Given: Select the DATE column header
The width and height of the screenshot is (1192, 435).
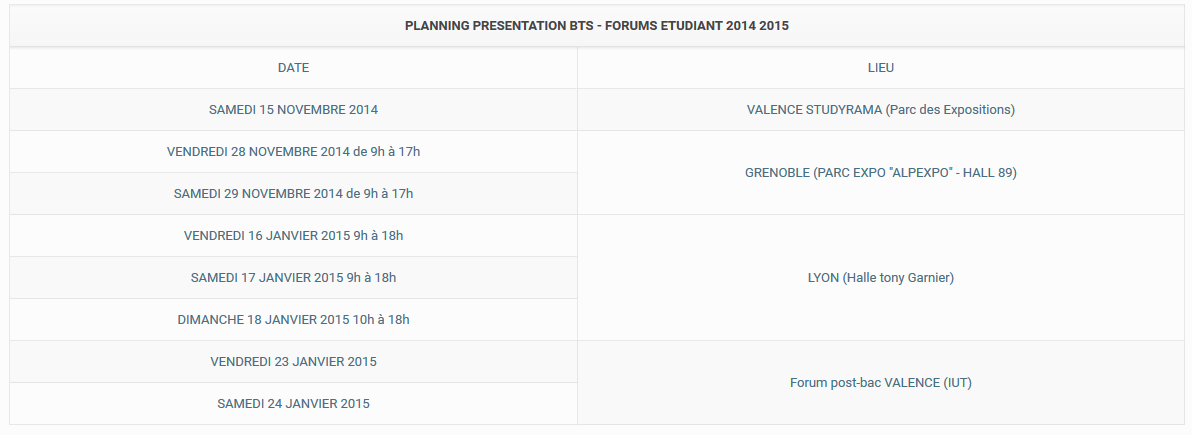Looking at the screenshot, I should (x=293, y=68).
